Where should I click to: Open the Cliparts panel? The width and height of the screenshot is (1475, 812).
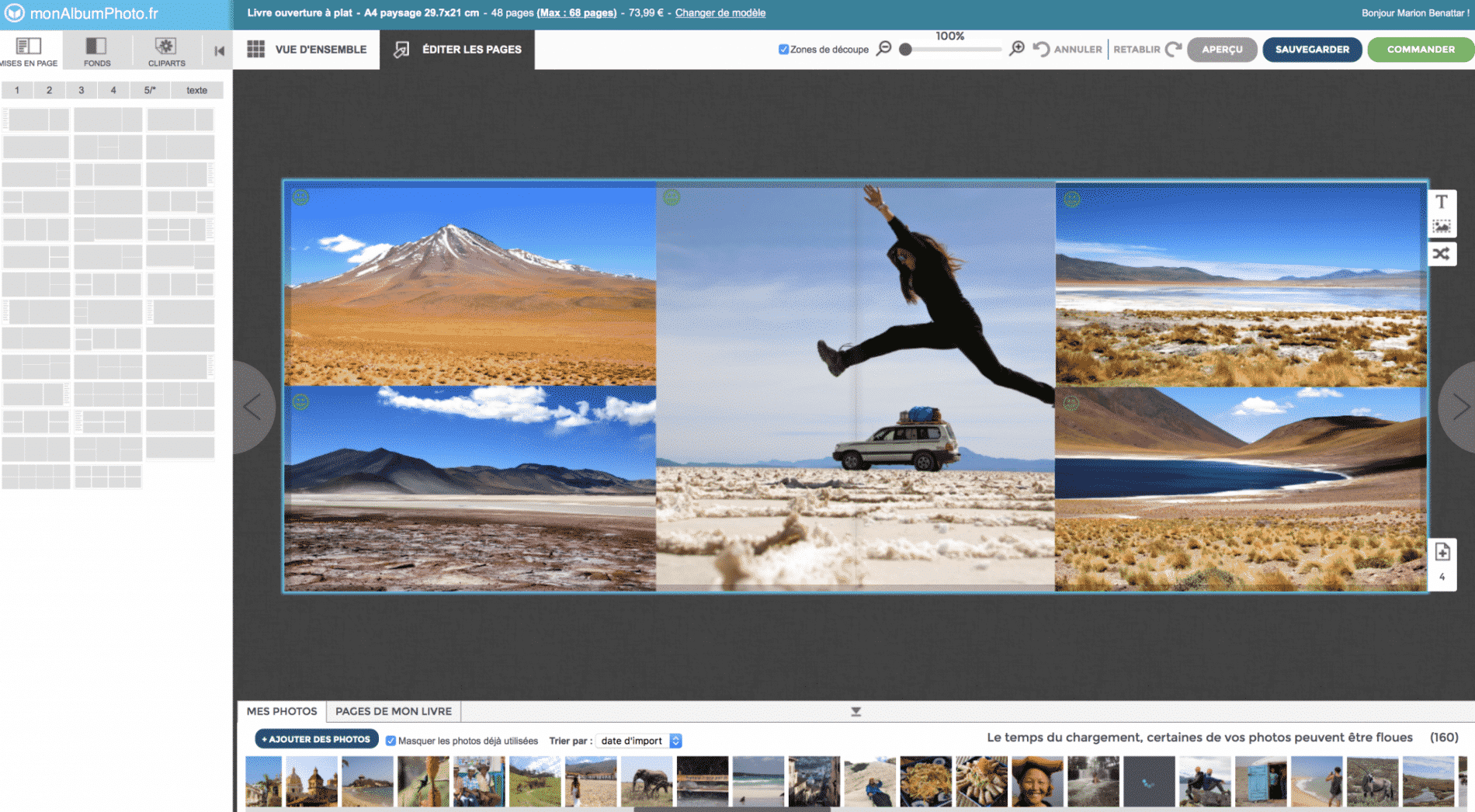(166, 51)
